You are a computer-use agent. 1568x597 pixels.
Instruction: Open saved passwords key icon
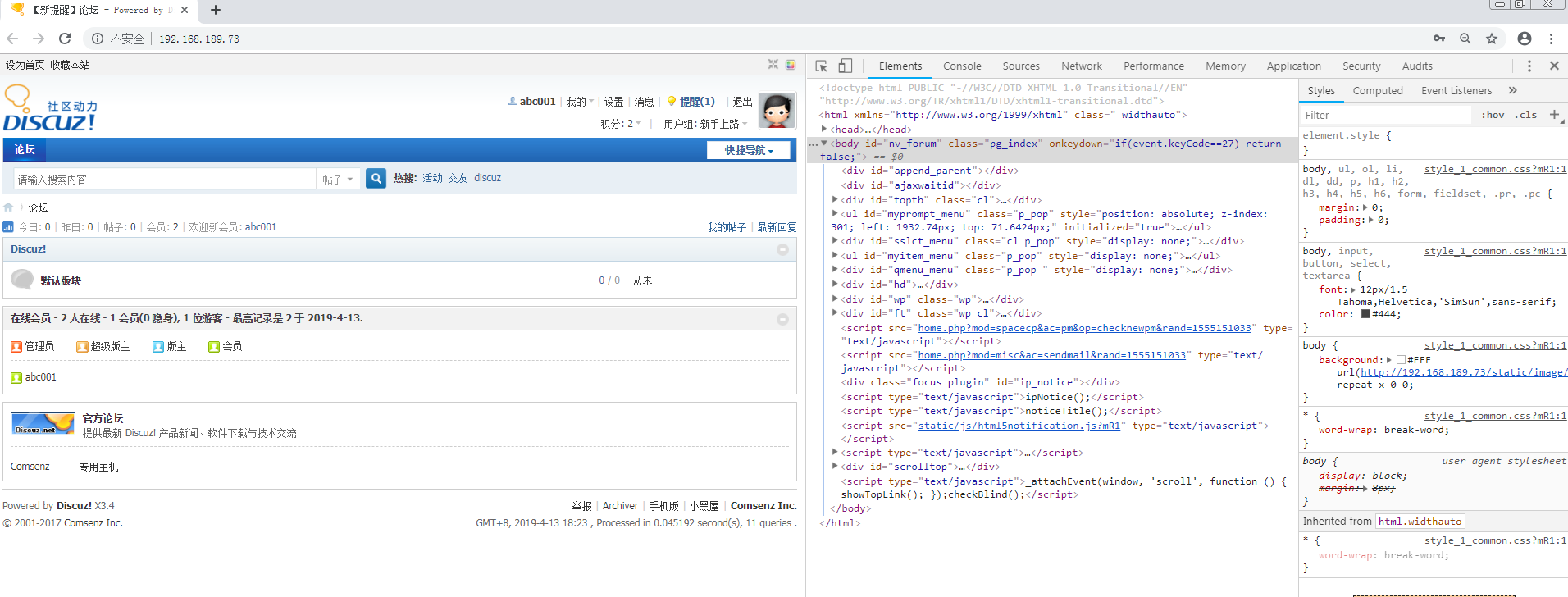point(1439,39)
